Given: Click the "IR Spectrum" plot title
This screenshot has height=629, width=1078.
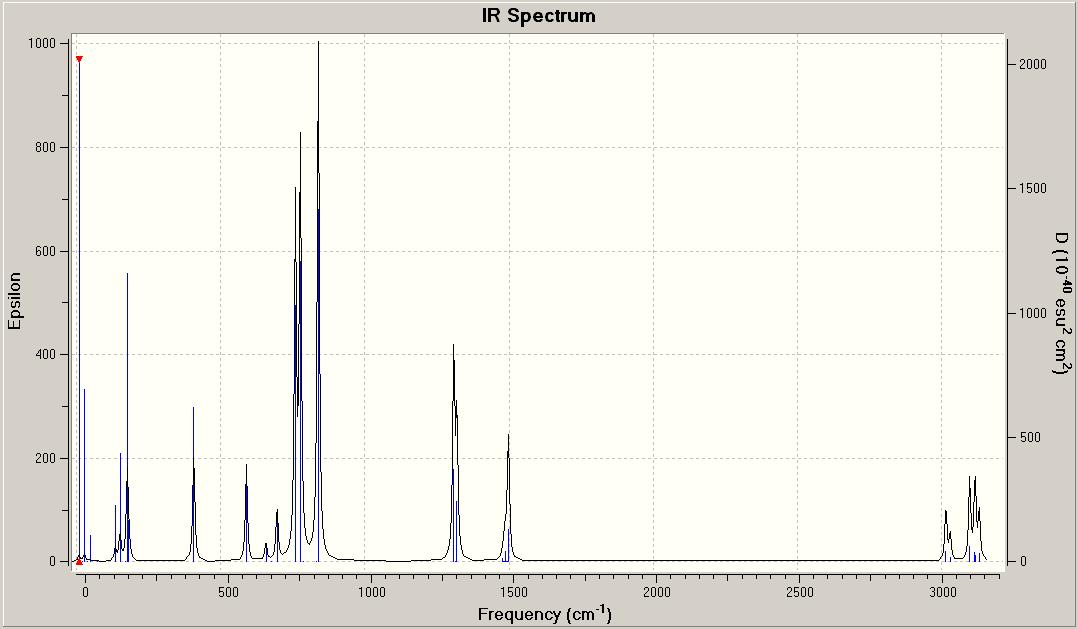Looking at the screenshot, I should coord(538,16).
